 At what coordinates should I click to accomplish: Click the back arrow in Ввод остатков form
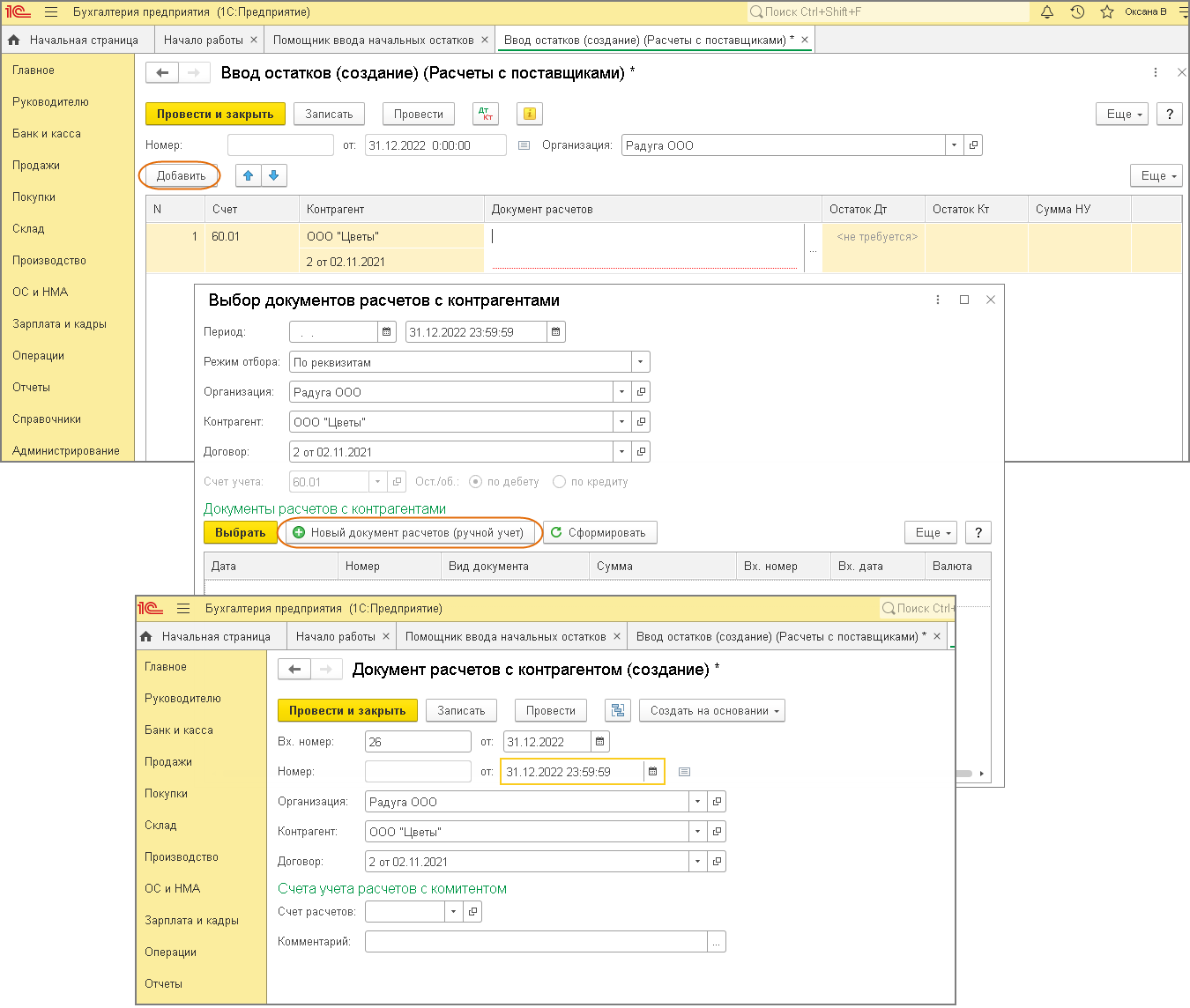[x=162, y=73]
